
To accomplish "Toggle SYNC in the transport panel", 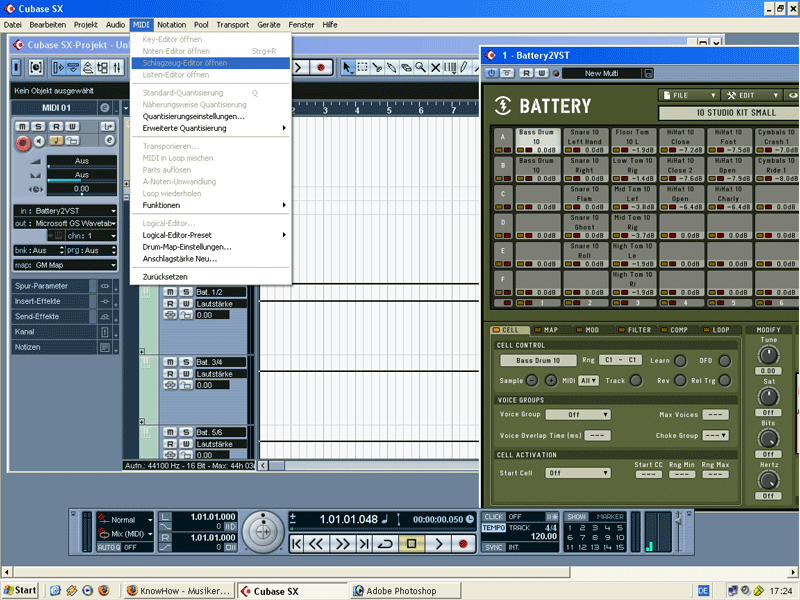I will (x=493, y=547).
